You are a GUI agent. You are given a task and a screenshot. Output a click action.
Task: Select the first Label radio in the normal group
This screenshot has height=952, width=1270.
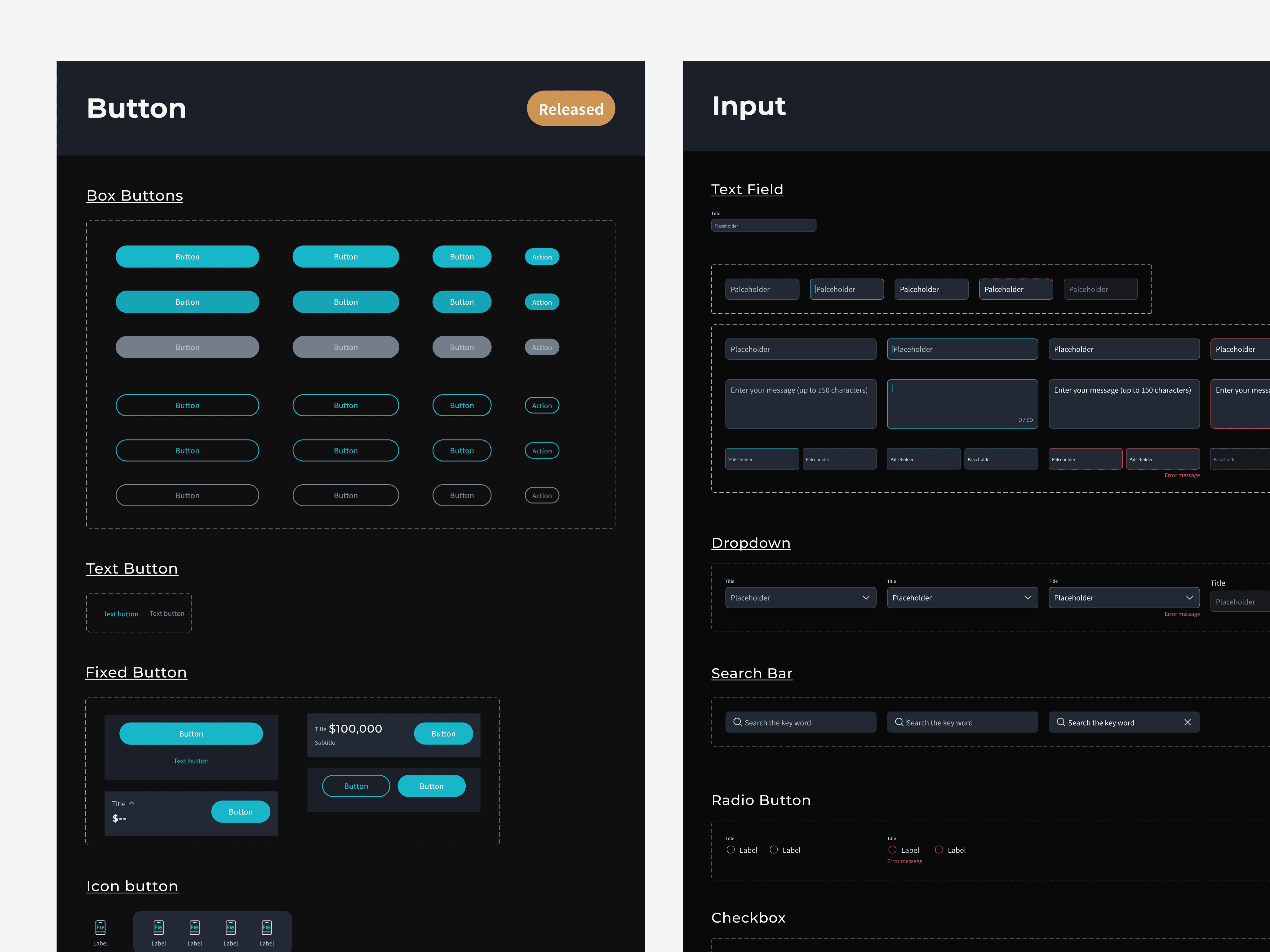tap(730, 850)
